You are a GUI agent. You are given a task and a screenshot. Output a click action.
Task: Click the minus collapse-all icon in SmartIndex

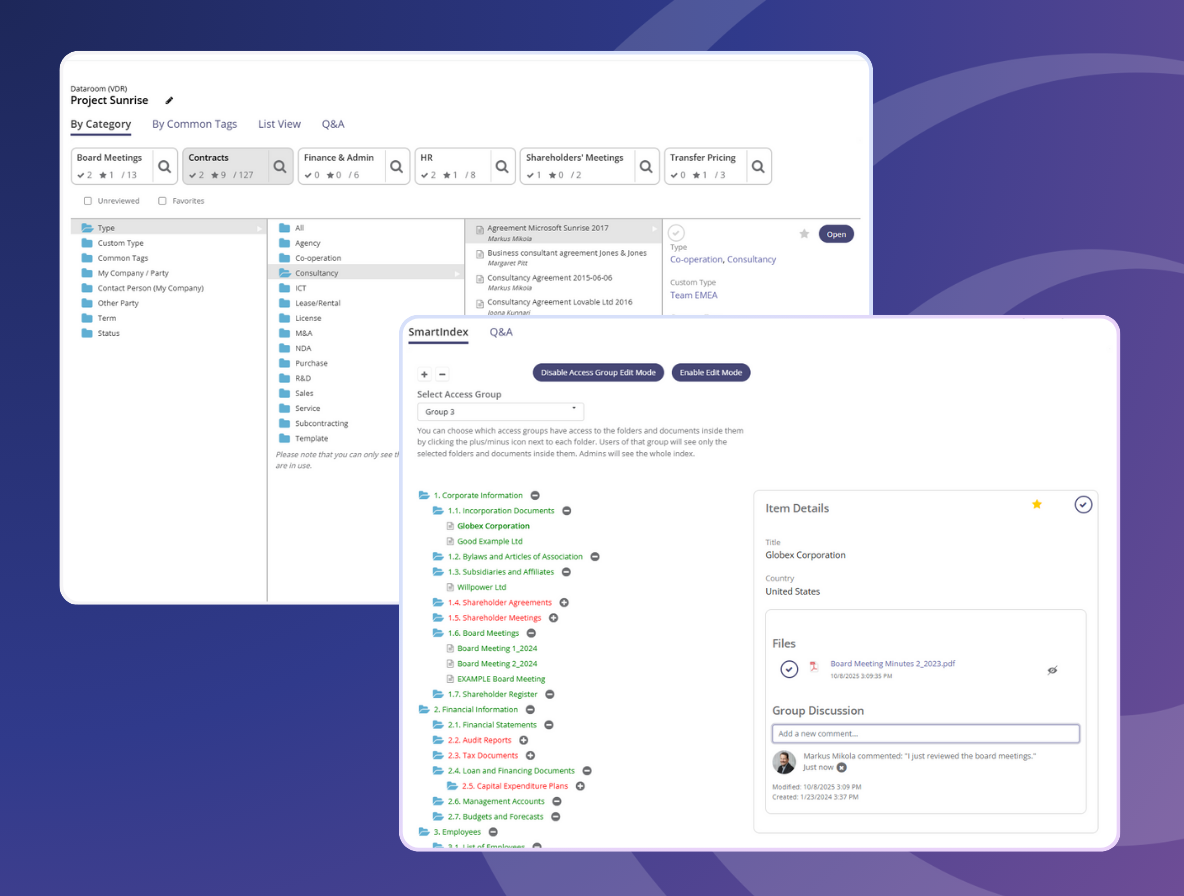point(442,374)
